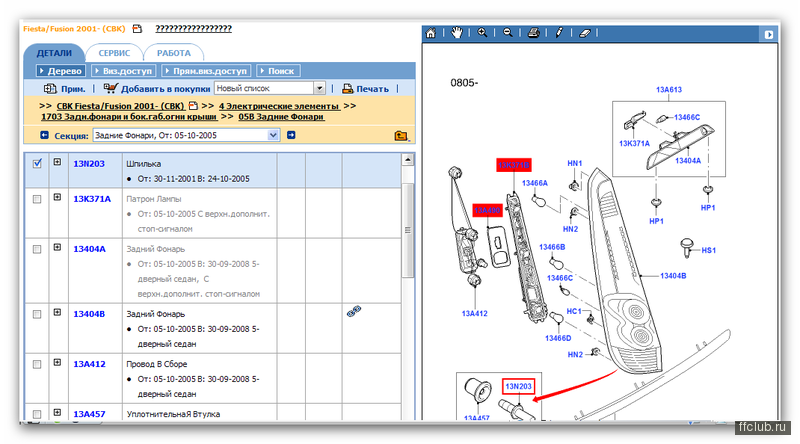Click the printer icon beside Печать
Image resolution: width=800 pixels, height=444 pixels.
tap(347, 89)
